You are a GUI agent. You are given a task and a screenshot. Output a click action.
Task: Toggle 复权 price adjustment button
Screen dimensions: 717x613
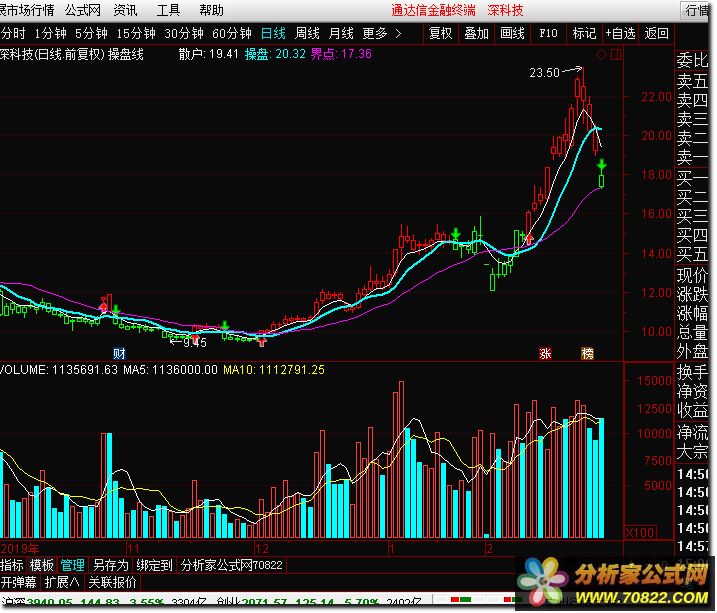point(440,33)
